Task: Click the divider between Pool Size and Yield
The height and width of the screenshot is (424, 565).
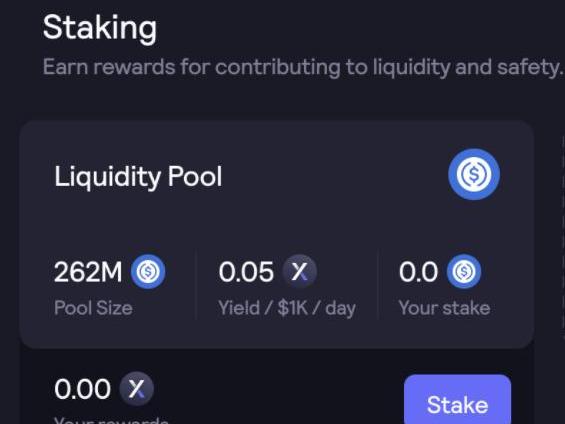Action: [196, 285]
